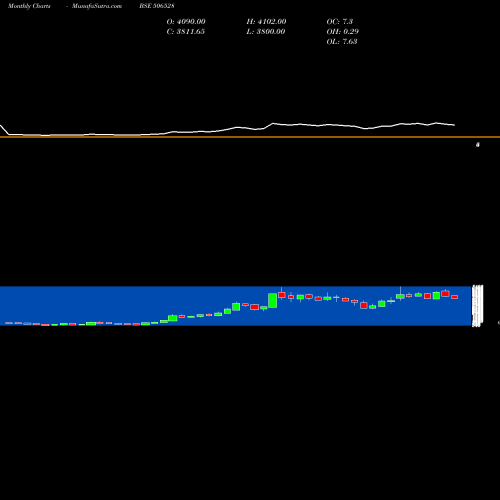Click the high value 'H: 4102.00'
This screenshot has width=500, height=500.
click(x=266, y=22)
